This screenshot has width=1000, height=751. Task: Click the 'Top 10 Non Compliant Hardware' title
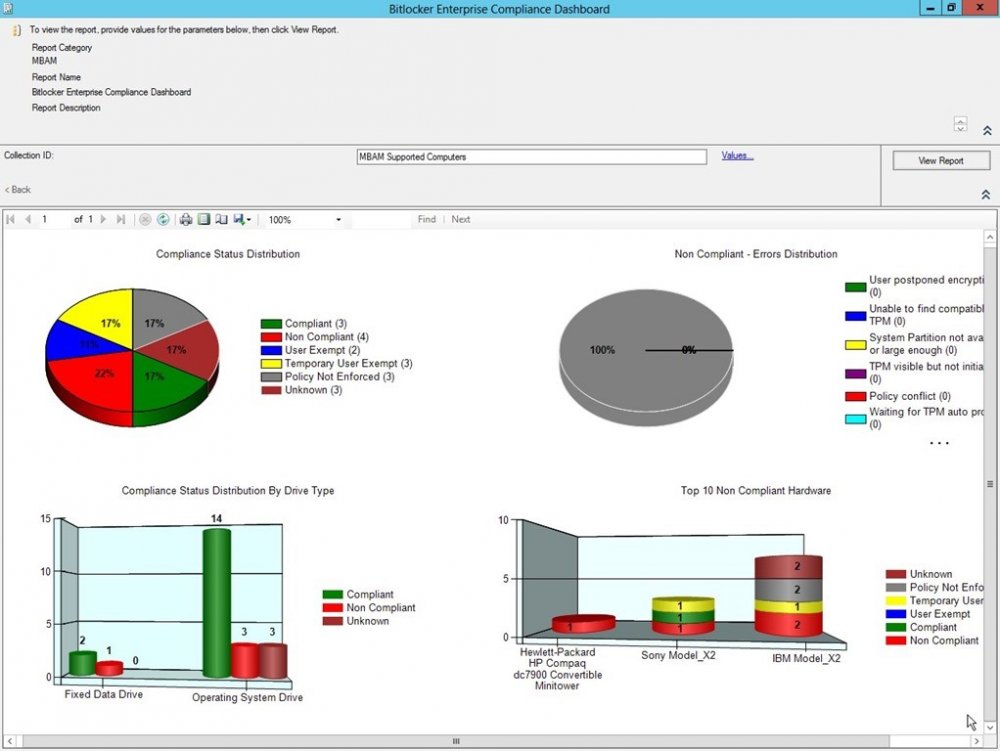click(x=756, y=490)
